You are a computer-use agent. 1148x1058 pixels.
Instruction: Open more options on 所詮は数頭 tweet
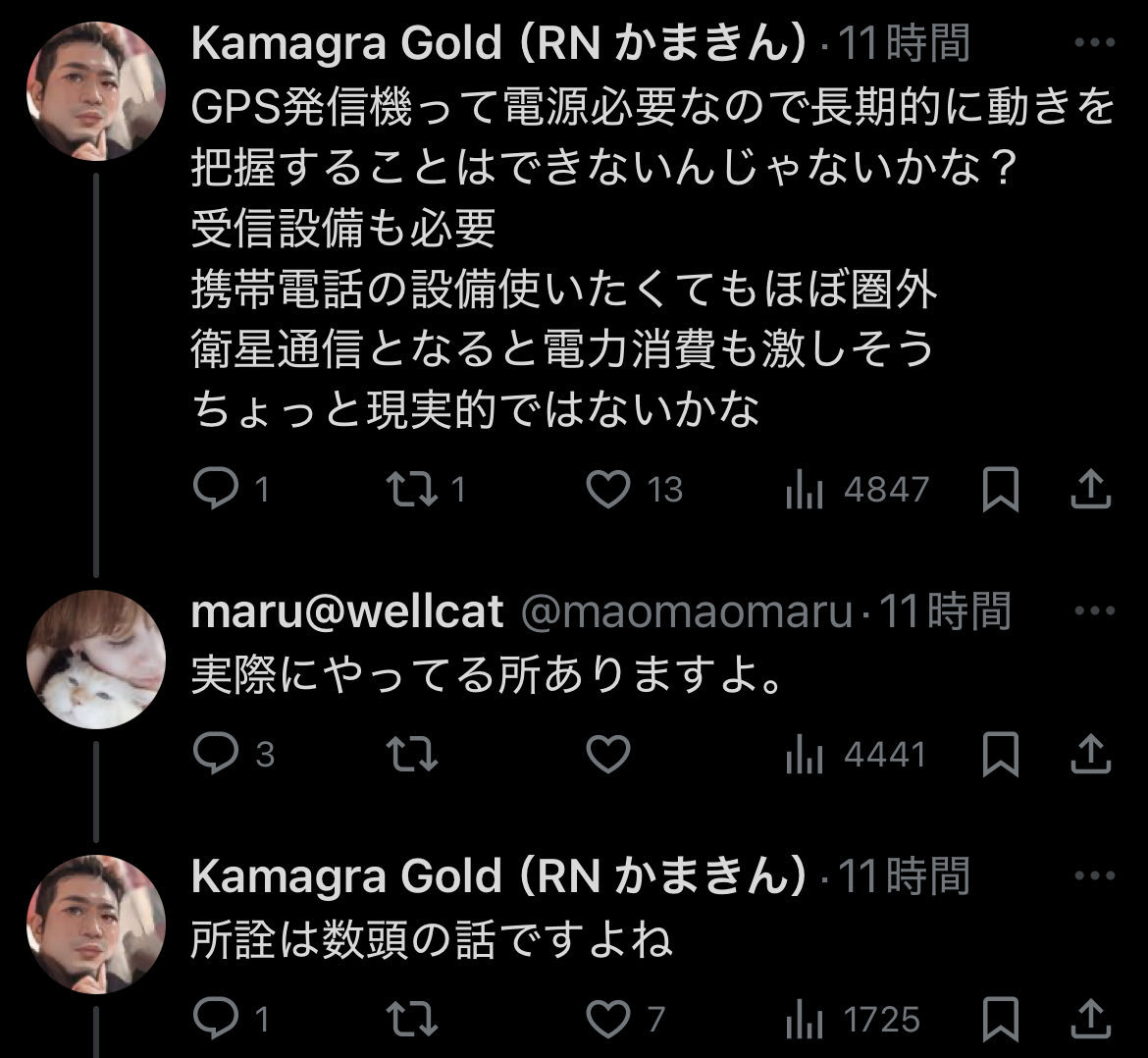[1094, 875]
